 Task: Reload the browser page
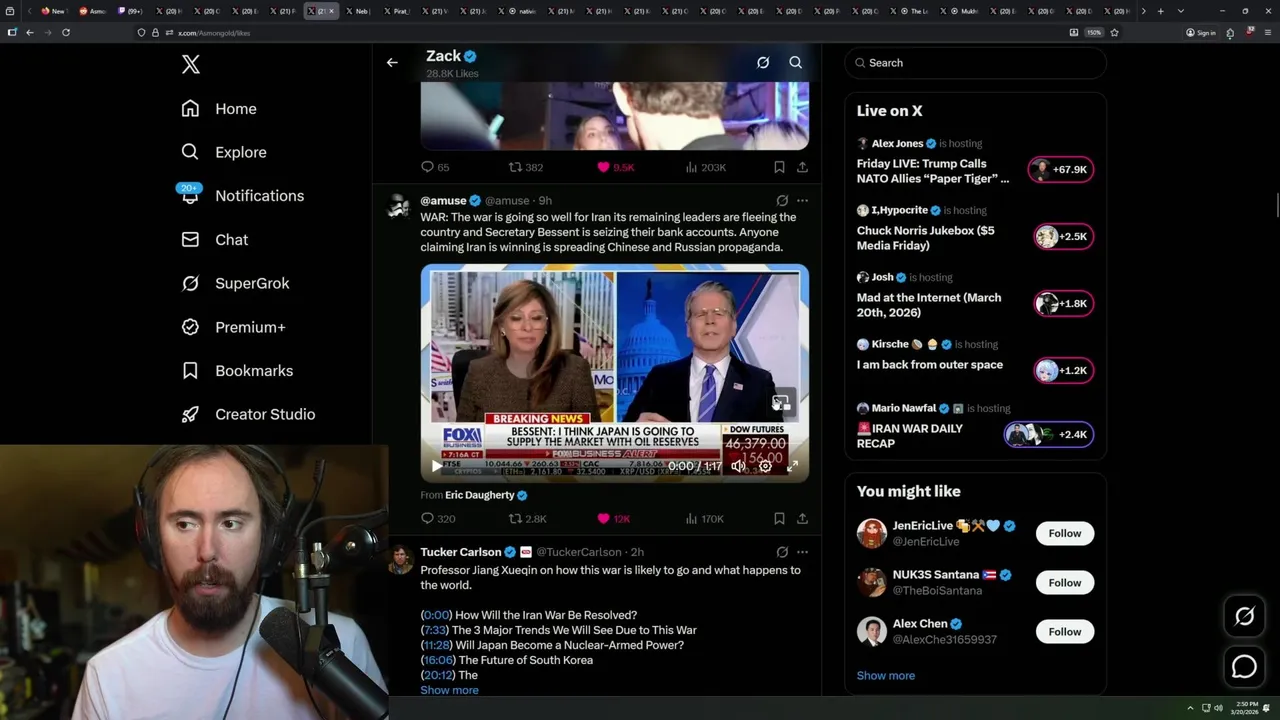pos(66,32)
